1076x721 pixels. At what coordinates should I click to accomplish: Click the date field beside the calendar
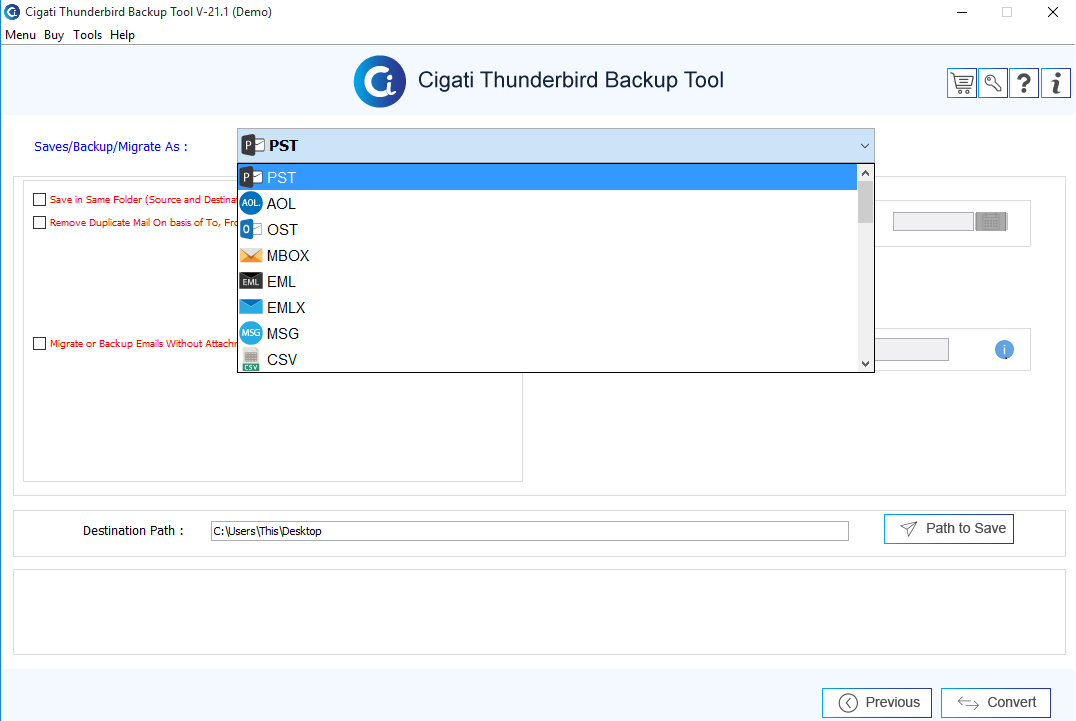(933, 222)
